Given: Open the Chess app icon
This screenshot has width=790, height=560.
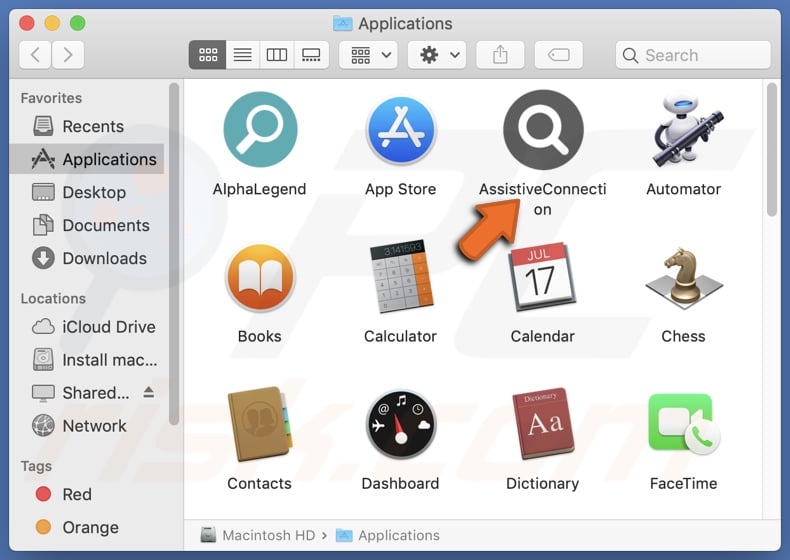Looking at the screenshot, I should [684, 278].
